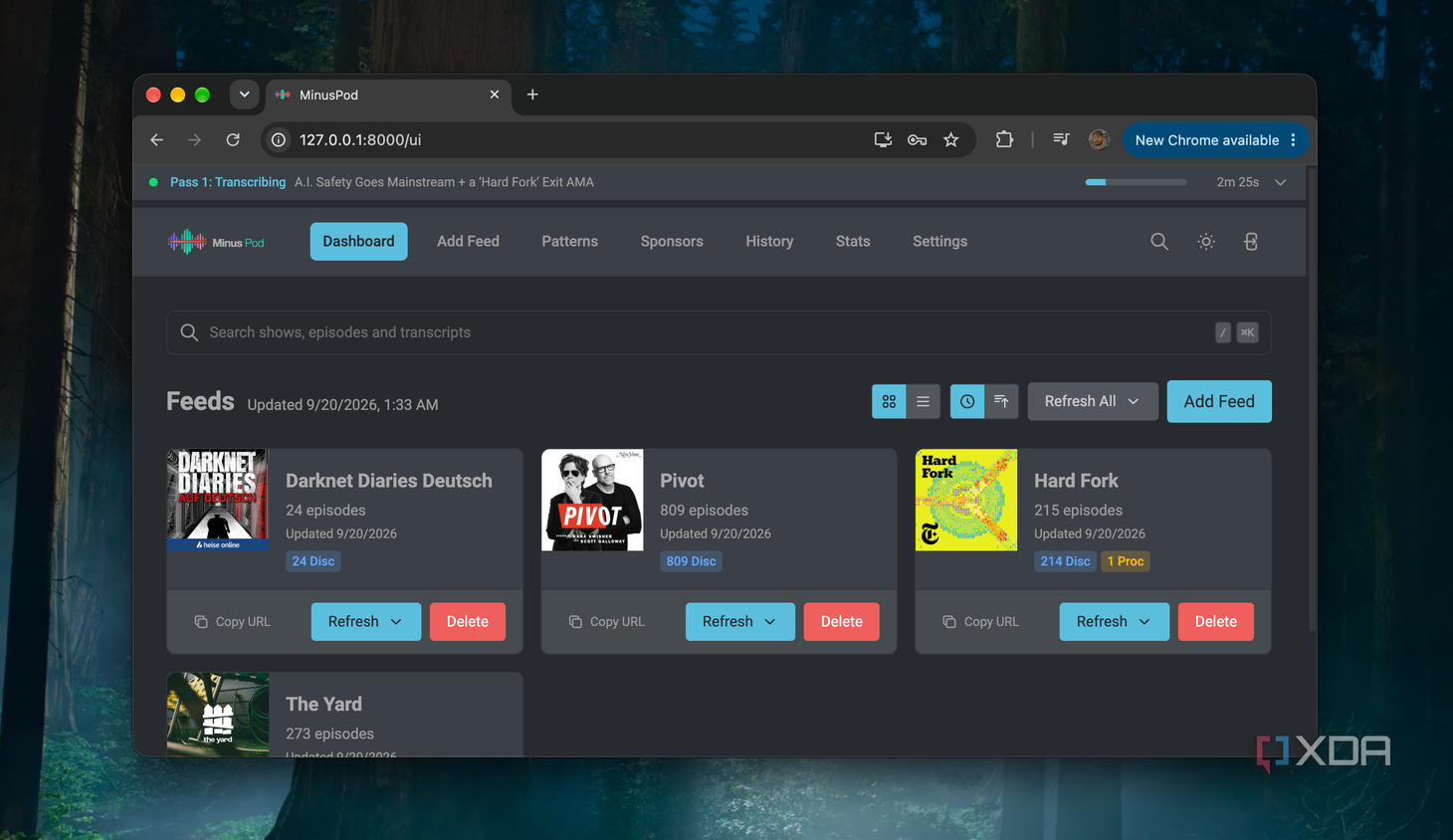Open the Hard Fork cover thumbnail
1453x840 pixels.
[966, 500]
